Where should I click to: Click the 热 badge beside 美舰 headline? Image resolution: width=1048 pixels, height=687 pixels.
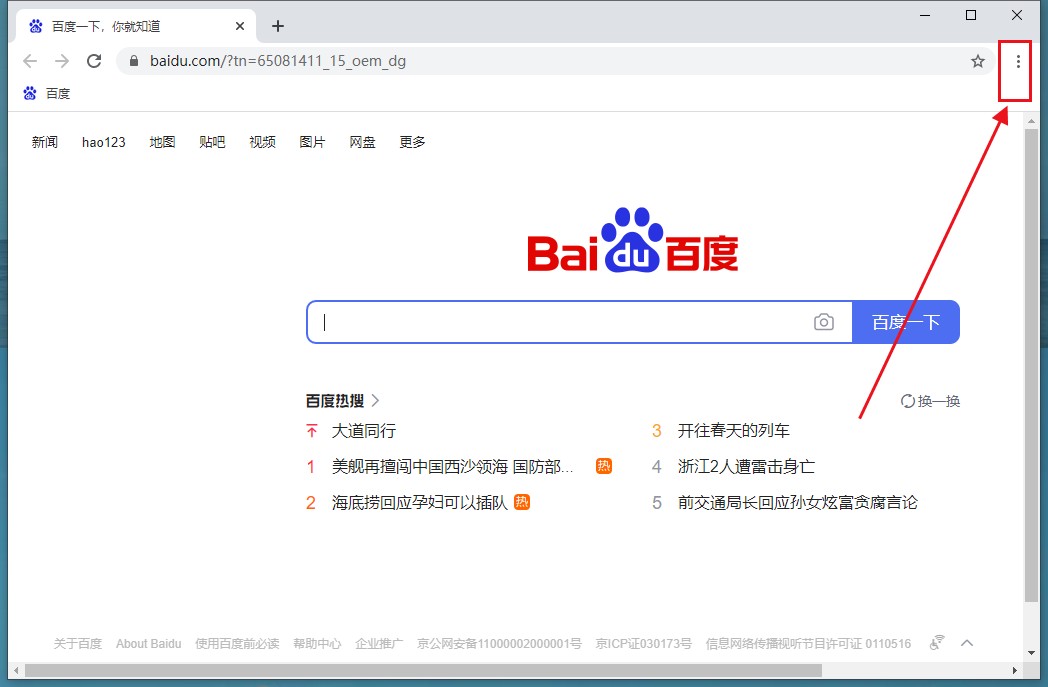(604, 466)
